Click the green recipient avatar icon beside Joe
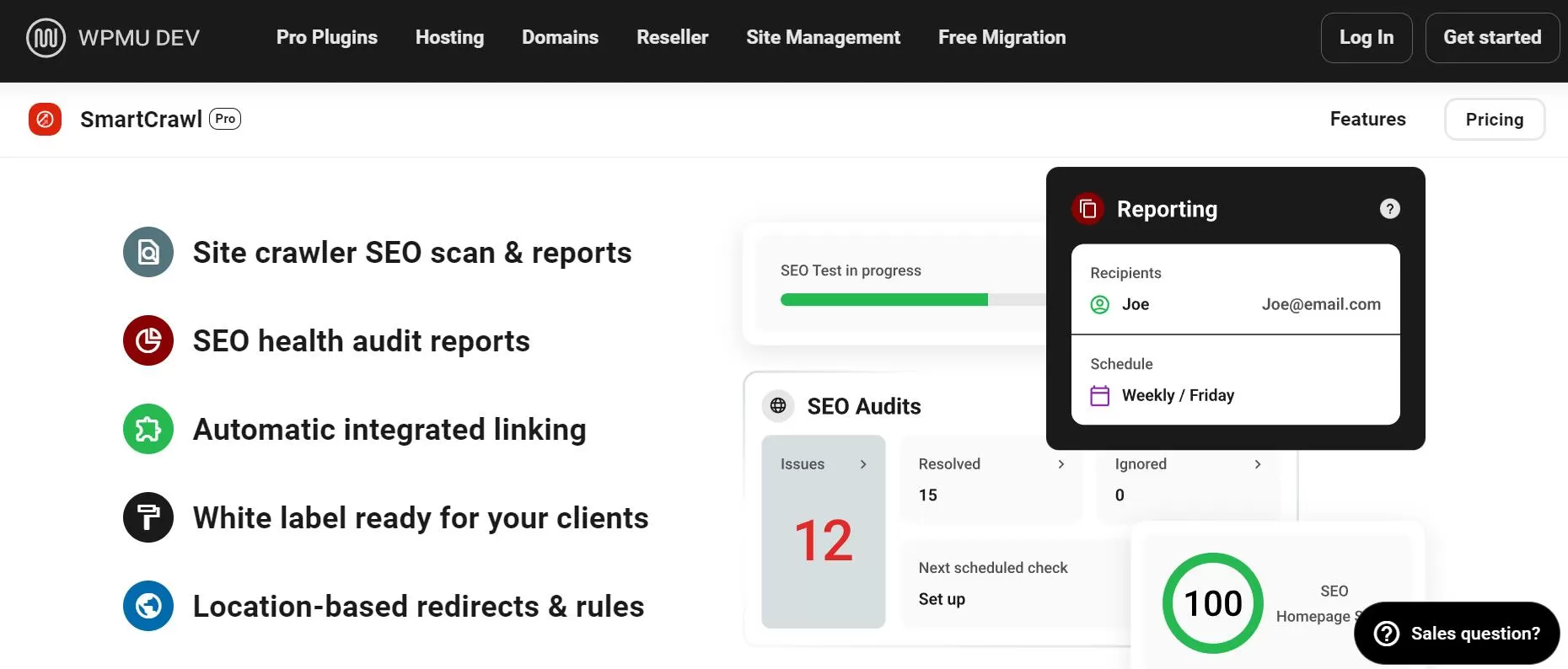 click(x=1099, y=304)
